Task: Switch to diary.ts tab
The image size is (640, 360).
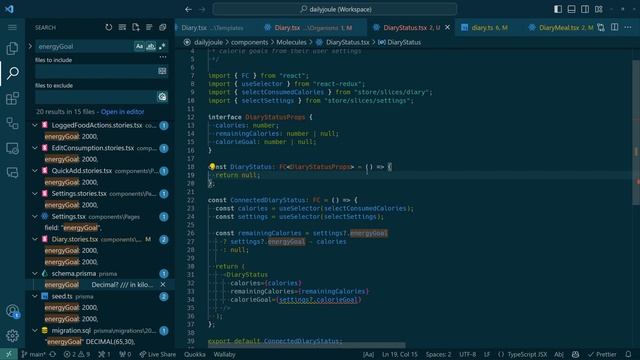Action: 489,27
